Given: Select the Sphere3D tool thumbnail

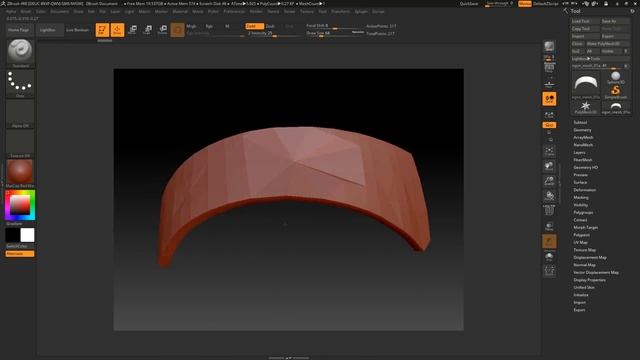Looking at the screenshot, I should [x=616, y=77].
